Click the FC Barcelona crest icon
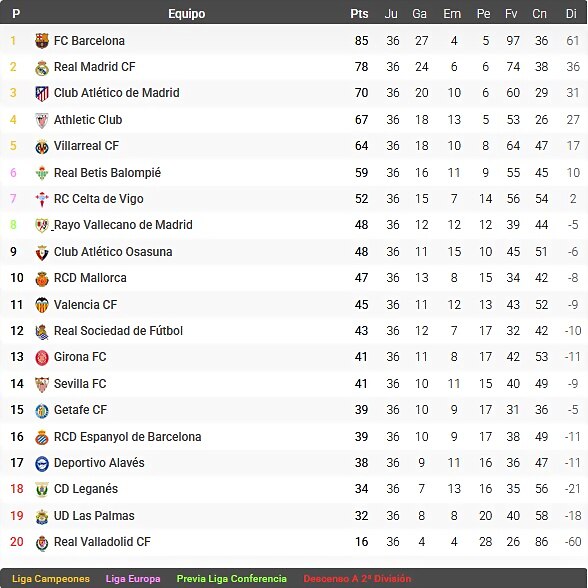The width and height of the screenshot is (588, 588). pos(42,40)
